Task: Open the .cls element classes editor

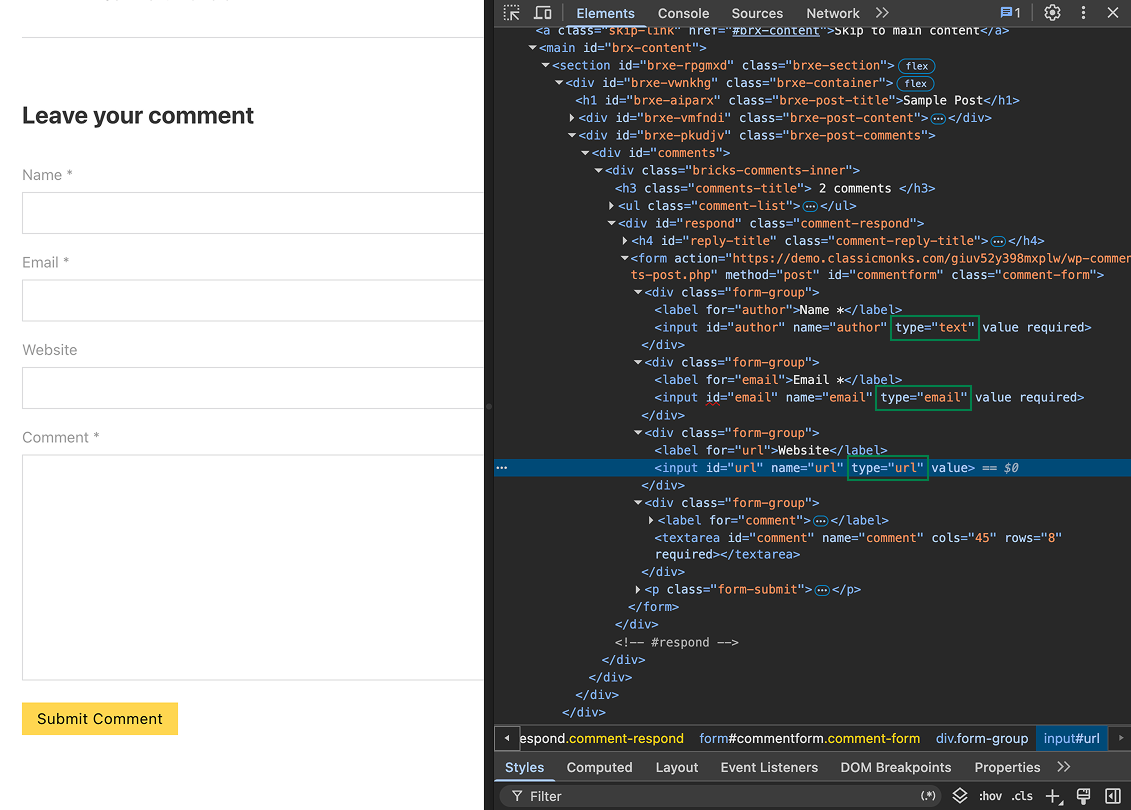Action: coord(1021,796)
